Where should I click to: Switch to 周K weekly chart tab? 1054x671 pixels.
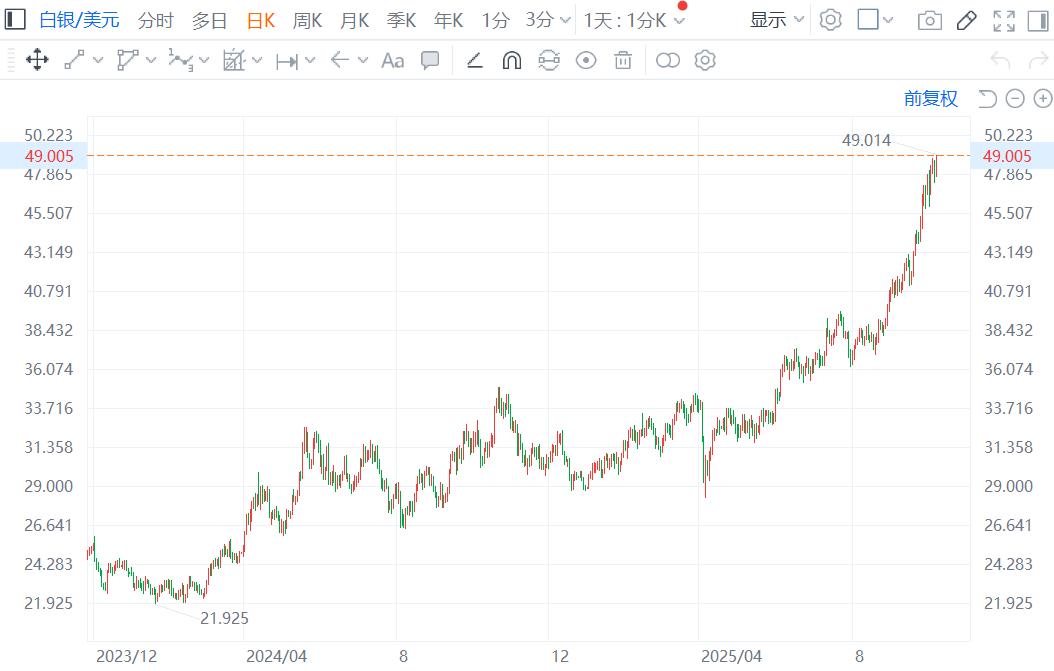coord(307,20)
